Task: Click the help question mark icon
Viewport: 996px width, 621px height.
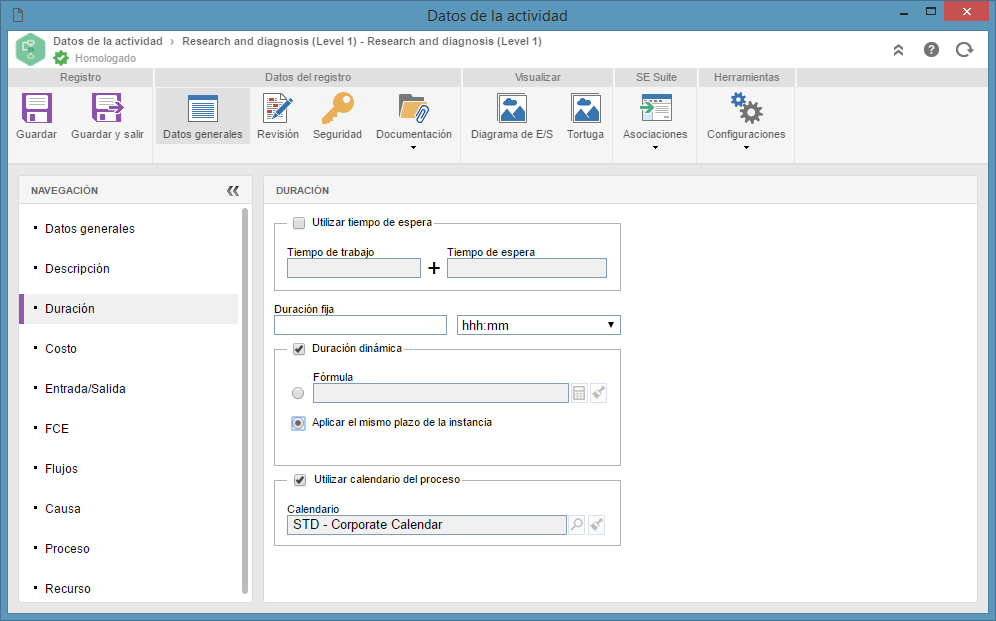Action: [931, 50]
